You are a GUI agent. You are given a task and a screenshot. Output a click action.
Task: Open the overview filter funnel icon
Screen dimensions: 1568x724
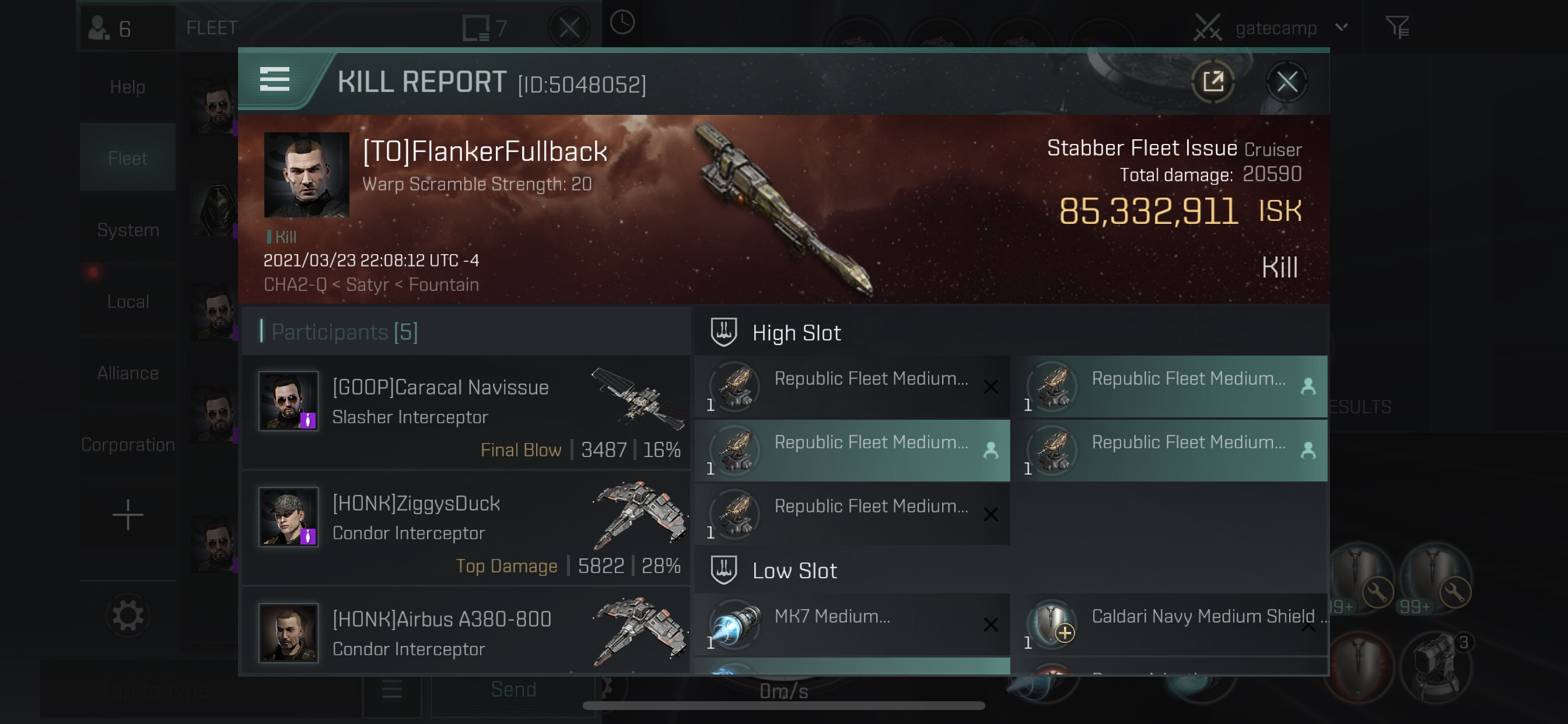click(x=1397, y=27)
